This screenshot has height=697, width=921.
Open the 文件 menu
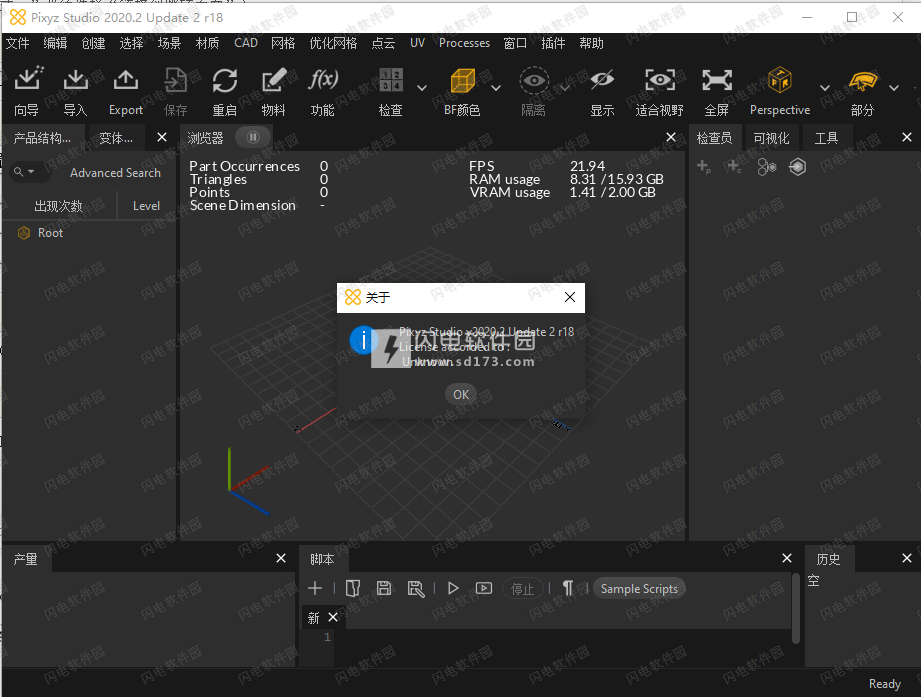coord(18,43)
